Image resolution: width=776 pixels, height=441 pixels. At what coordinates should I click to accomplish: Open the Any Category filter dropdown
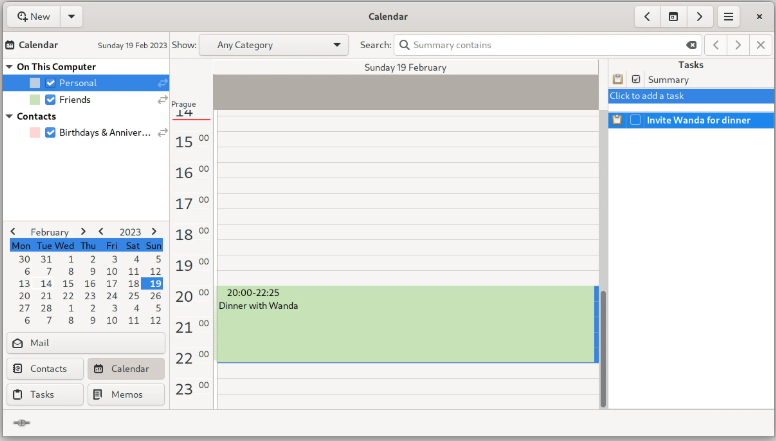[273, 45]
